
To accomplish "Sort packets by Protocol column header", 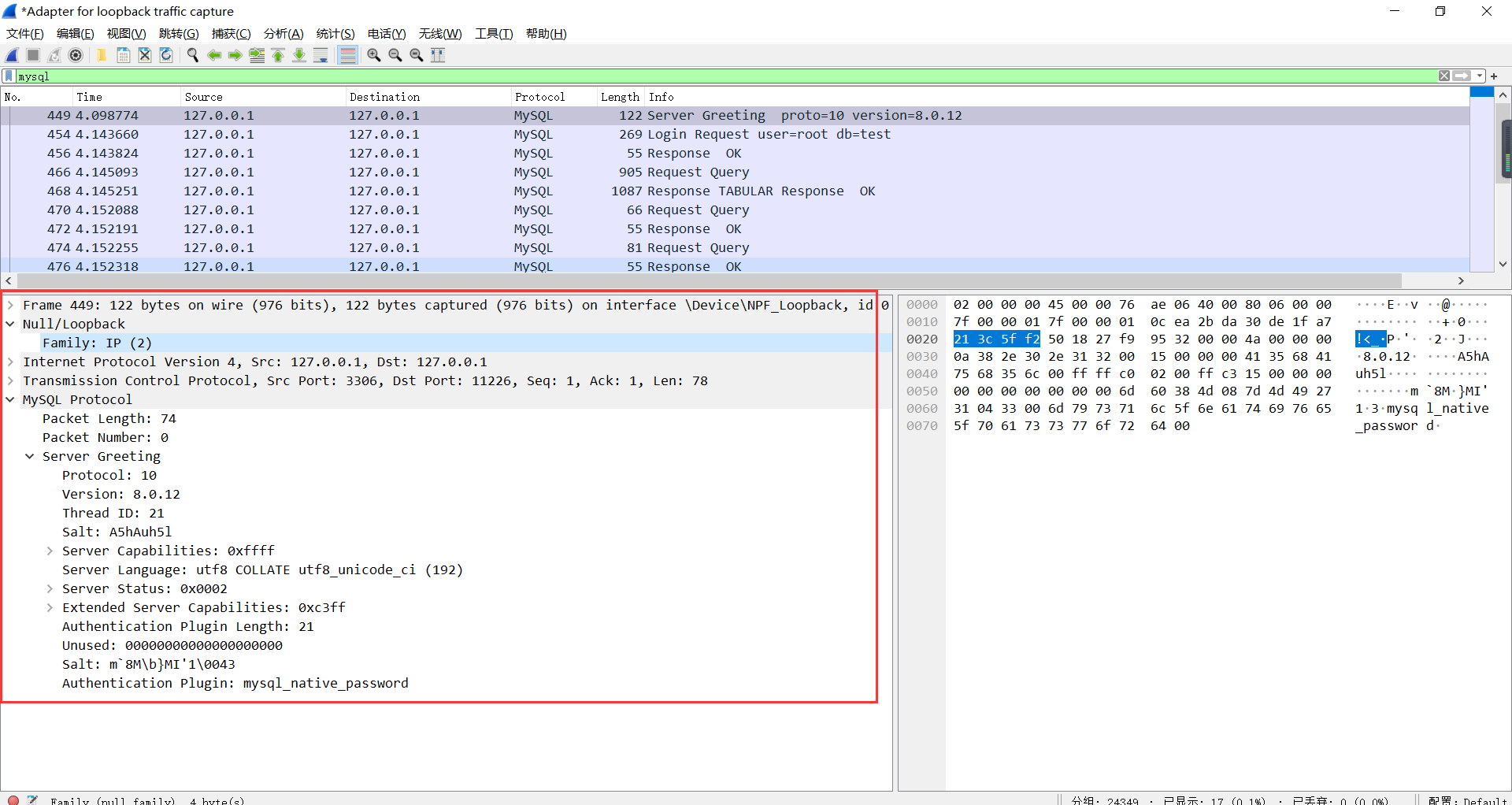I will click(x=553, y=97).
